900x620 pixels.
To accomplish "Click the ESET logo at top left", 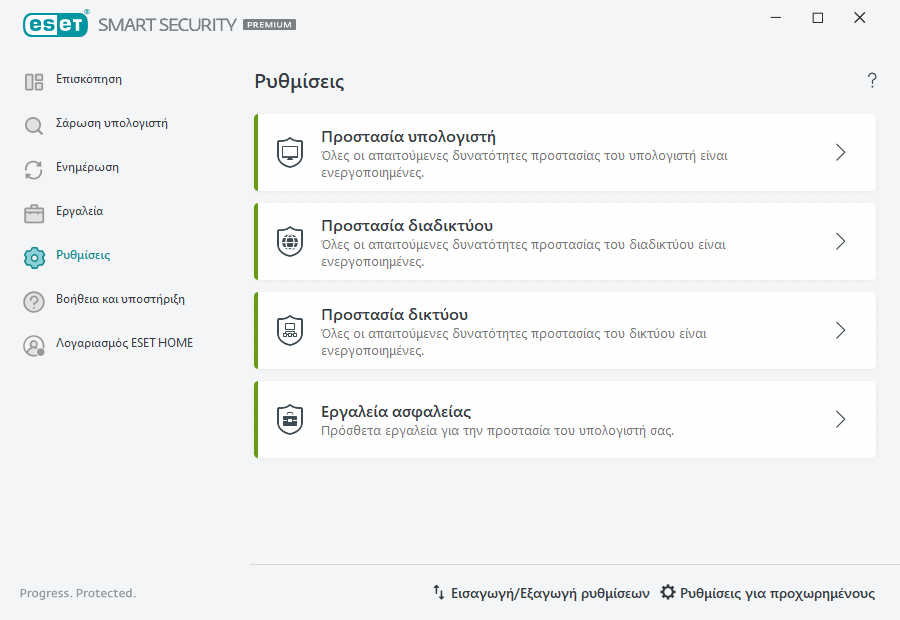I will pyautogui.click(x=56, y=24).
